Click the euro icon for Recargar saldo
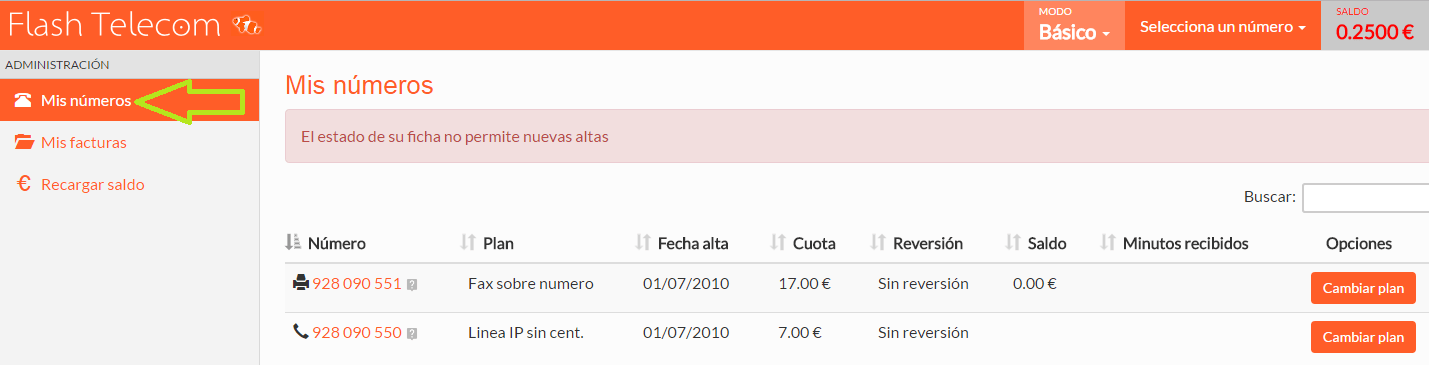The image size is (1429, 365). [24, 184]
